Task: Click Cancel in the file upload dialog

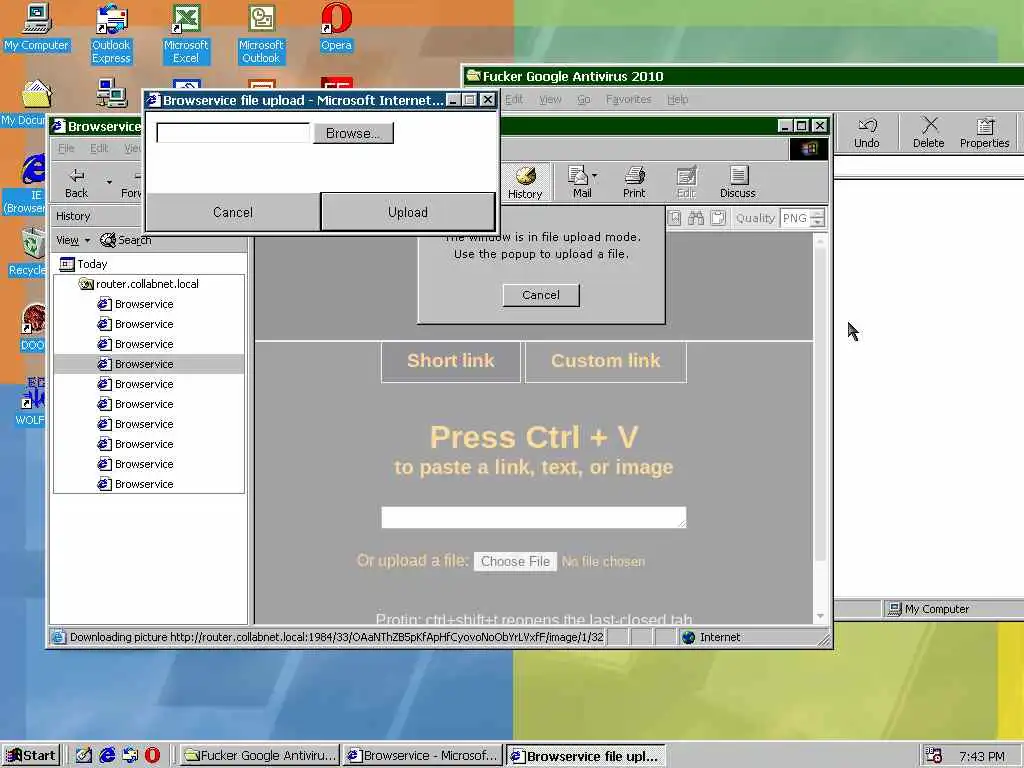Action: click(232, 212)
